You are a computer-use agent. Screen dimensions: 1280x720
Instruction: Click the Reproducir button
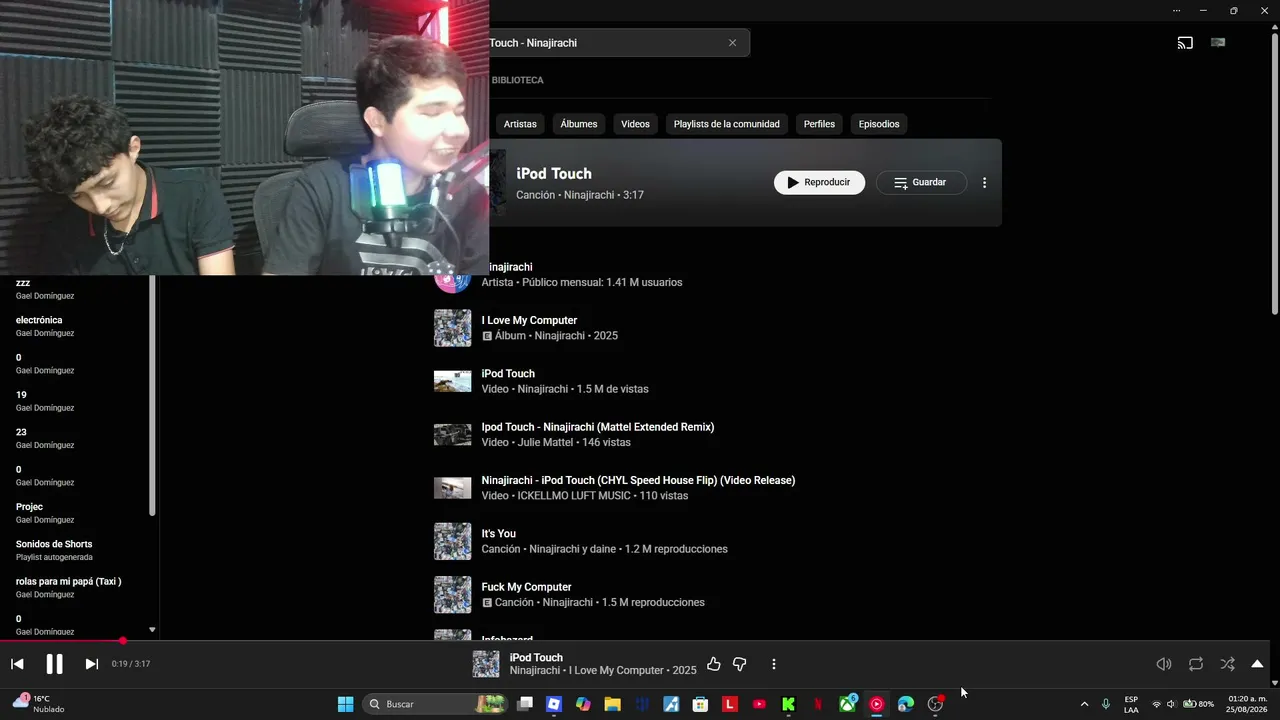click(819, 183)
